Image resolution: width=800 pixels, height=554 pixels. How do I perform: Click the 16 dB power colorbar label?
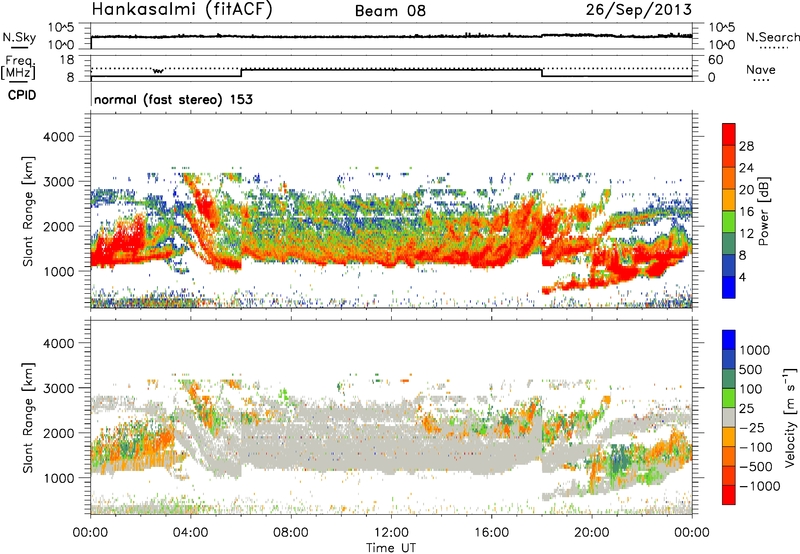click(746, 212)
